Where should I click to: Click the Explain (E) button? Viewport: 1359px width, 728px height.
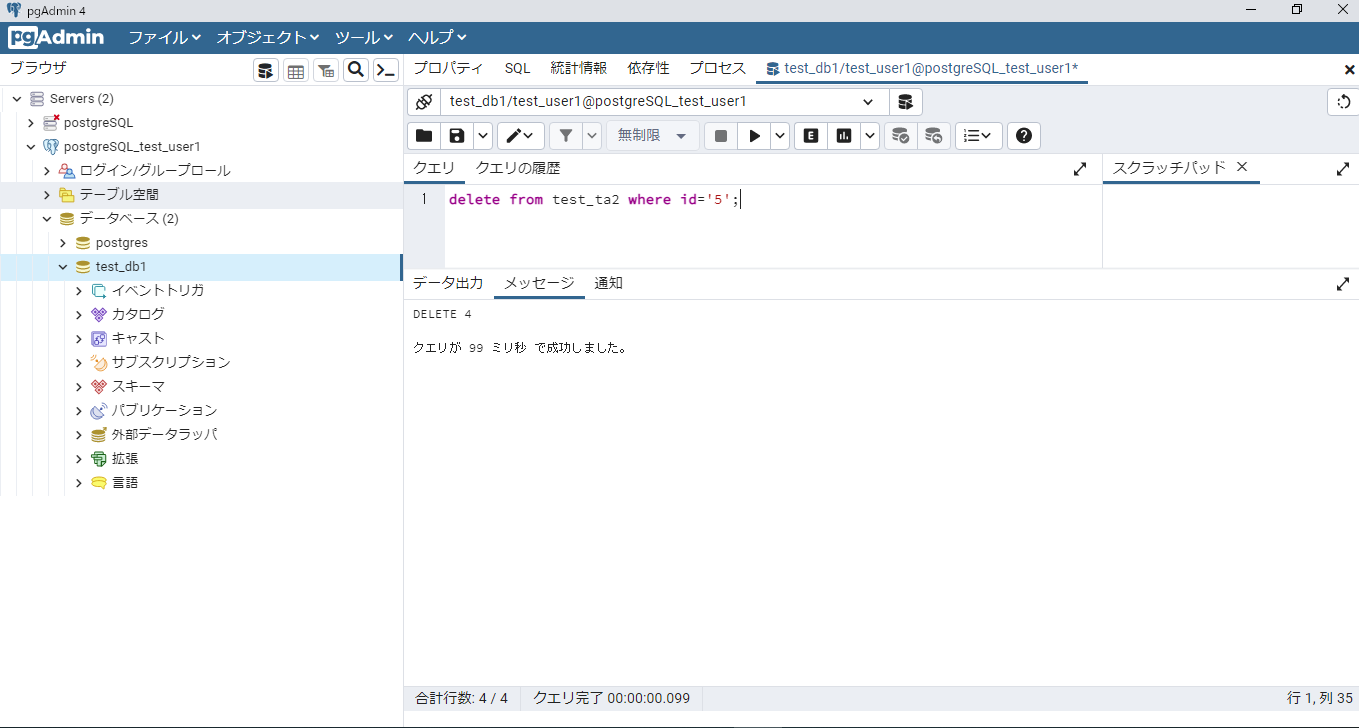click(x=811, y=136)
